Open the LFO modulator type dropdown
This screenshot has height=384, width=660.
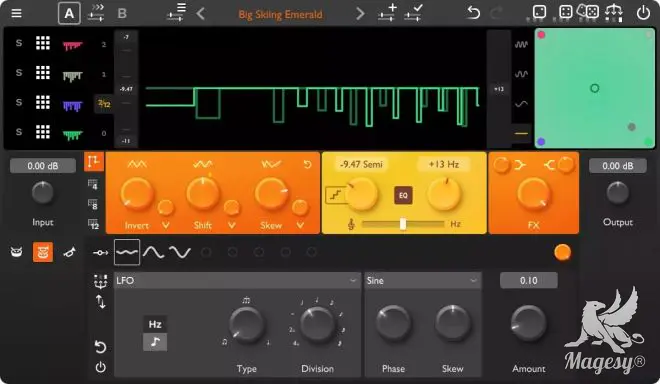[237, 280]
